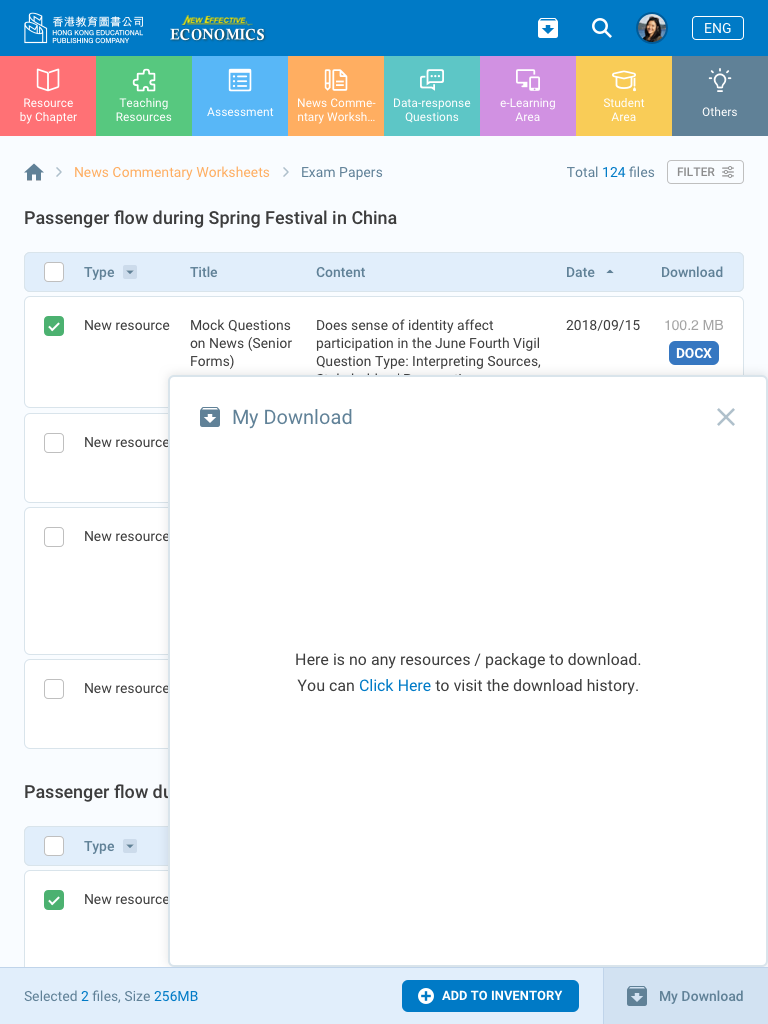Switch to the Assessment tab
The image size is (768, 1024).
(x=240, y=96)
